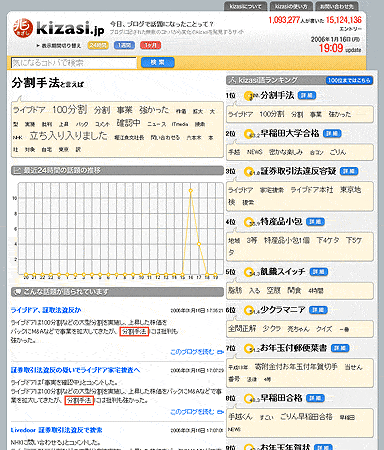This screenshot has height=450, width=384.
Task: Open 詳細 for 証券取引法違反容疑
Action: (x=349, y=171)
